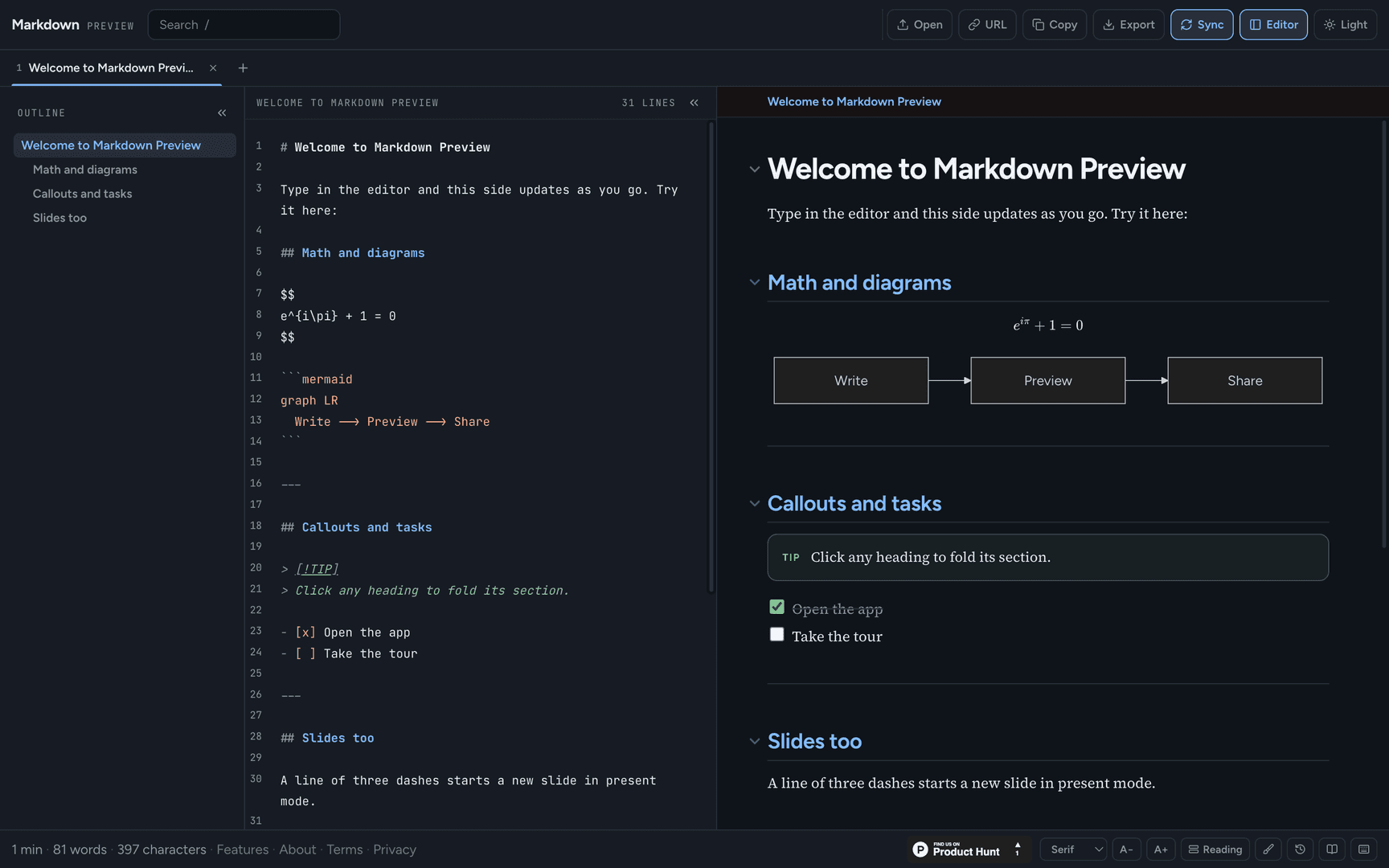Select Welcome to Markdown Preview in outline
The width and height of the screenshot is (1389, 868).
125,145
